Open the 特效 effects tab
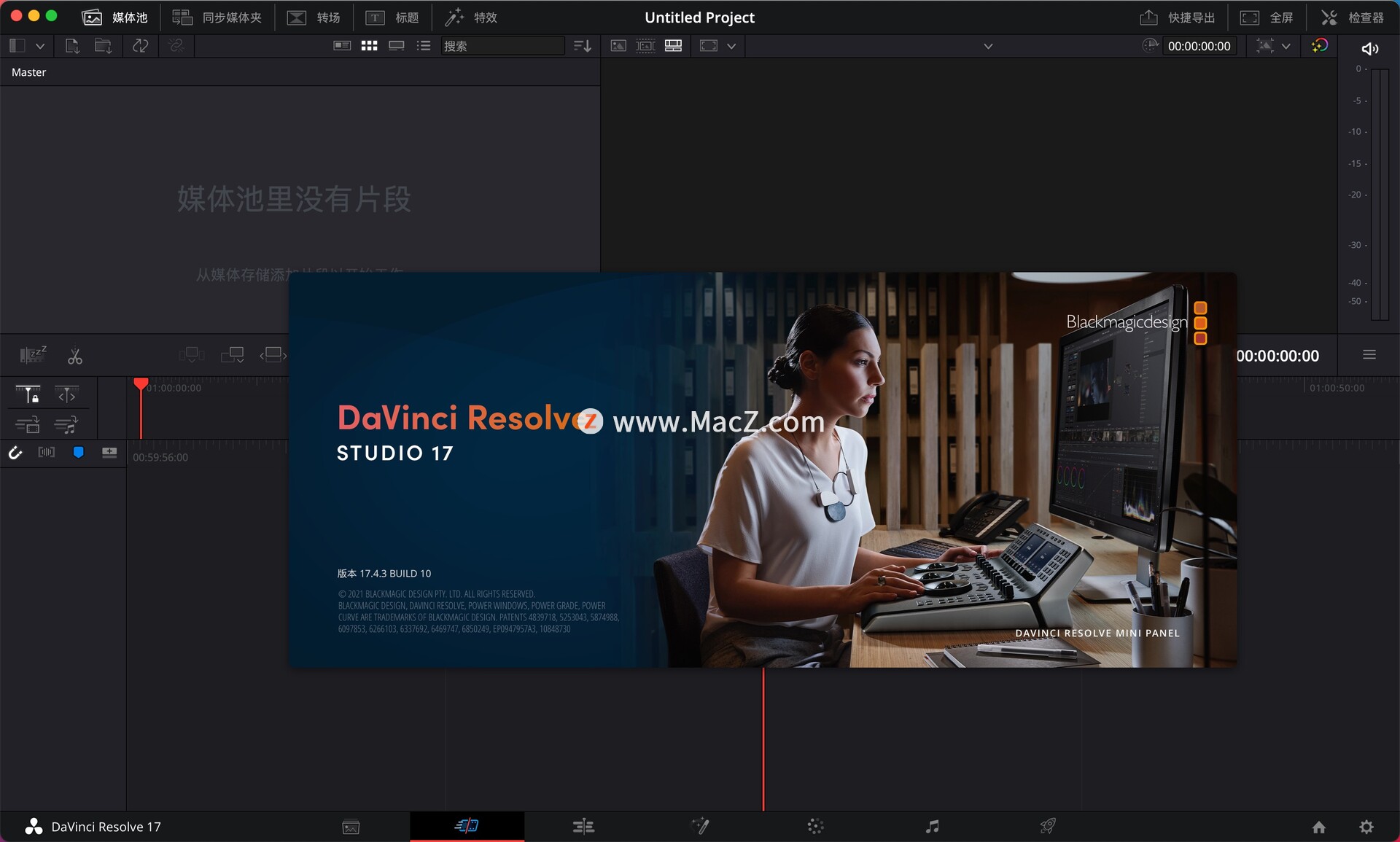The width and height of the screenshot is (1400, 842). click(471, 17)
